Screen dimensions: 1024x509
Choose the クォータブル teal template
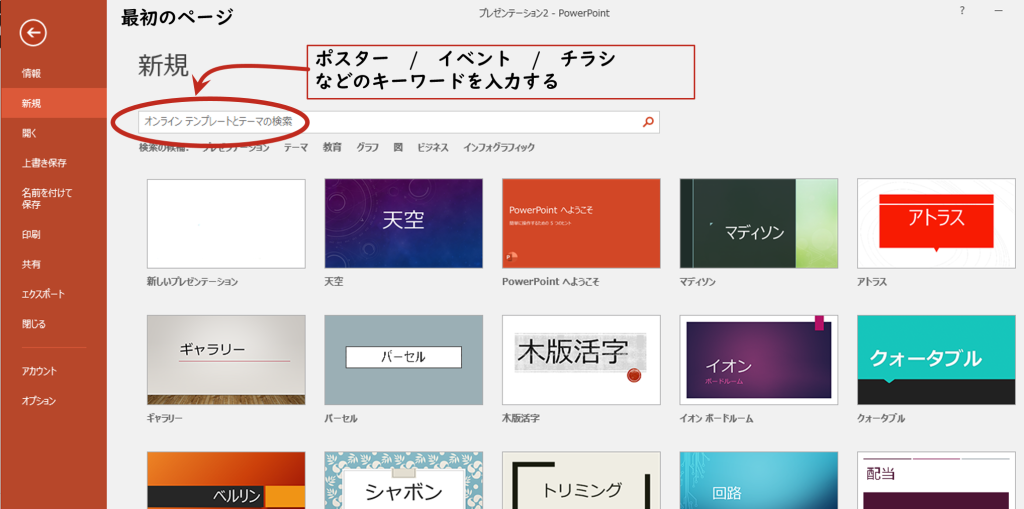[x=936, y=359]
